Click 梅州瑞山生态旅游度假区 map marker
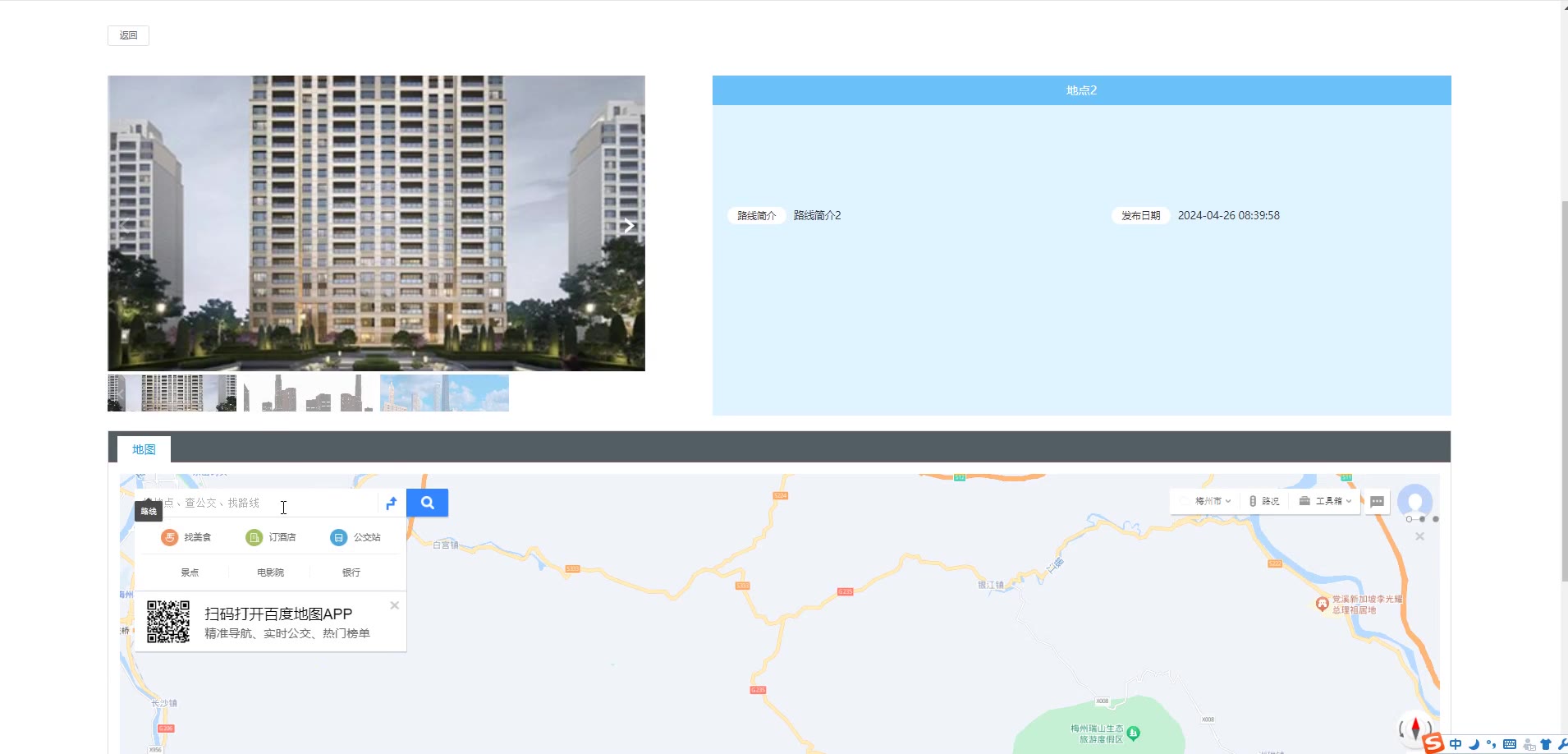1568x754 pixels. click(1133, 733)
